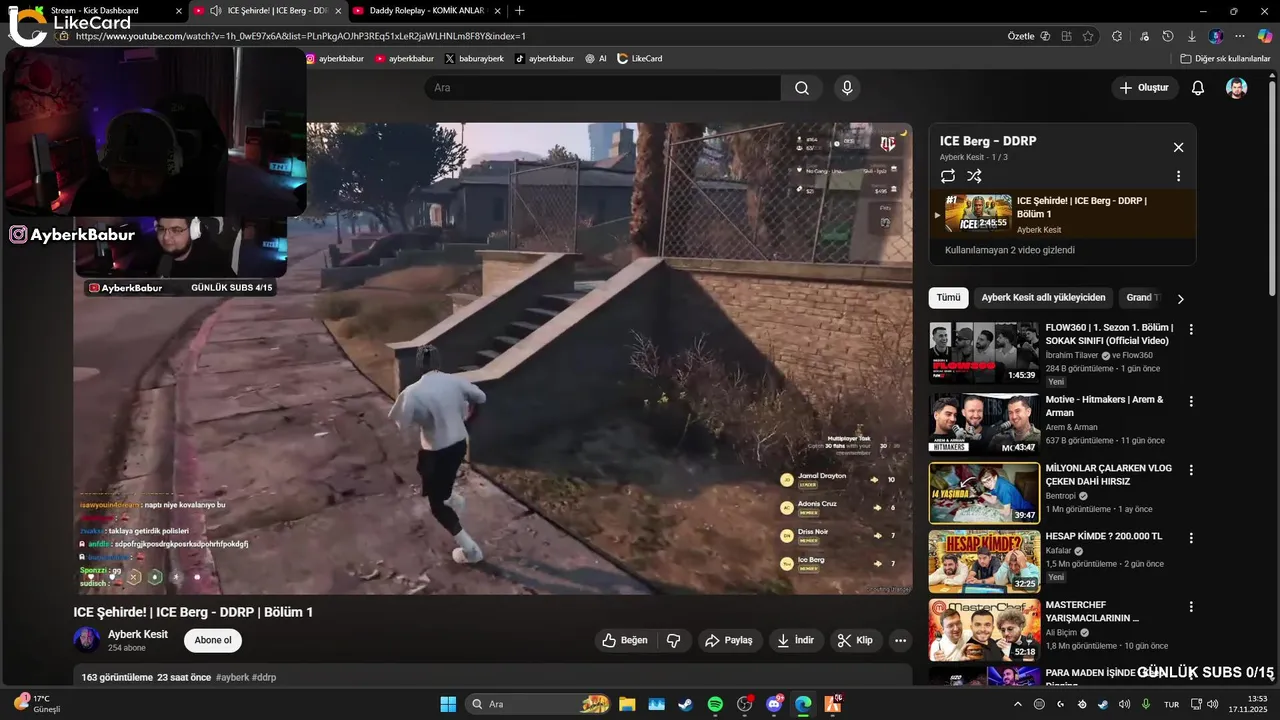Open the Ayberk Kesit channel name link
The height and width of the screenshot is (720, 1280).
[x=138, y=634]
